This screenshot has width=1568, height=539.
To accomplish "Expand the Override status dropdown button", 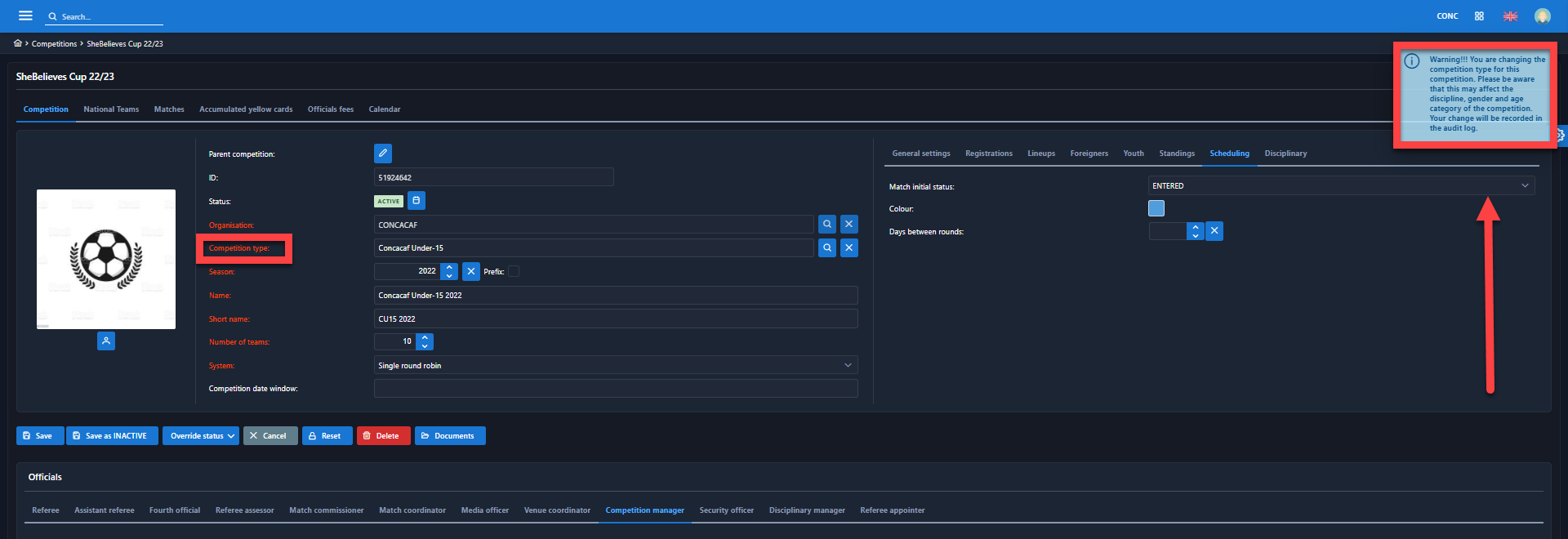I will [201, 436].
